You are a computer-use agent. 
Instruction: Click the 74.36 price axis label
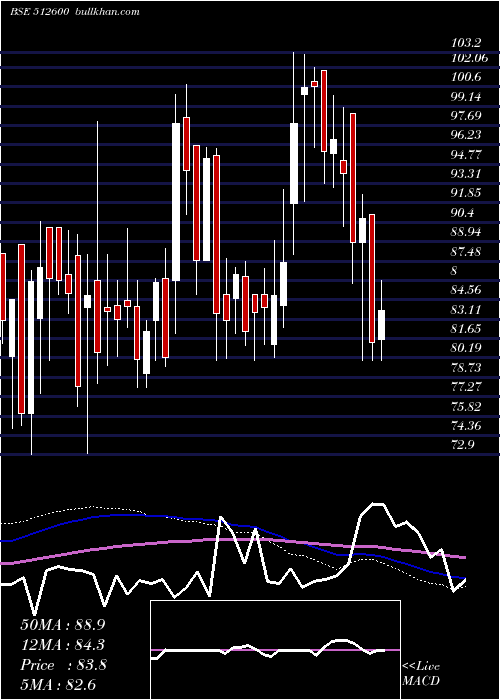(x=466, y=425)
